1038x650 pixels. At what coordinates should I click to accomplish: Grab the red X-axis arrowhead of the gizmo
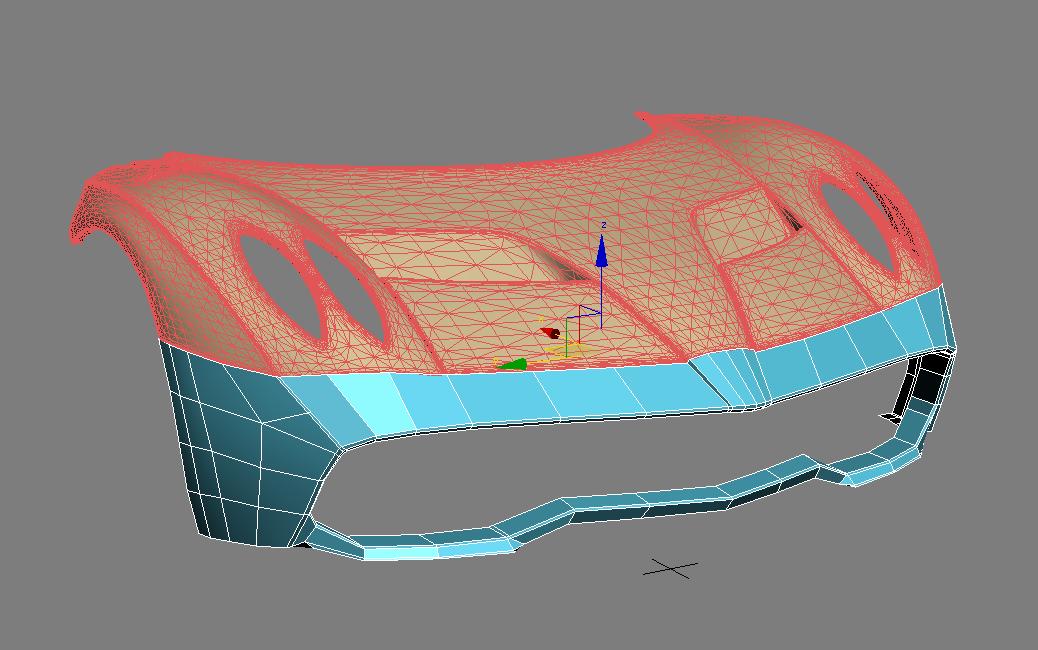(549, 332)
